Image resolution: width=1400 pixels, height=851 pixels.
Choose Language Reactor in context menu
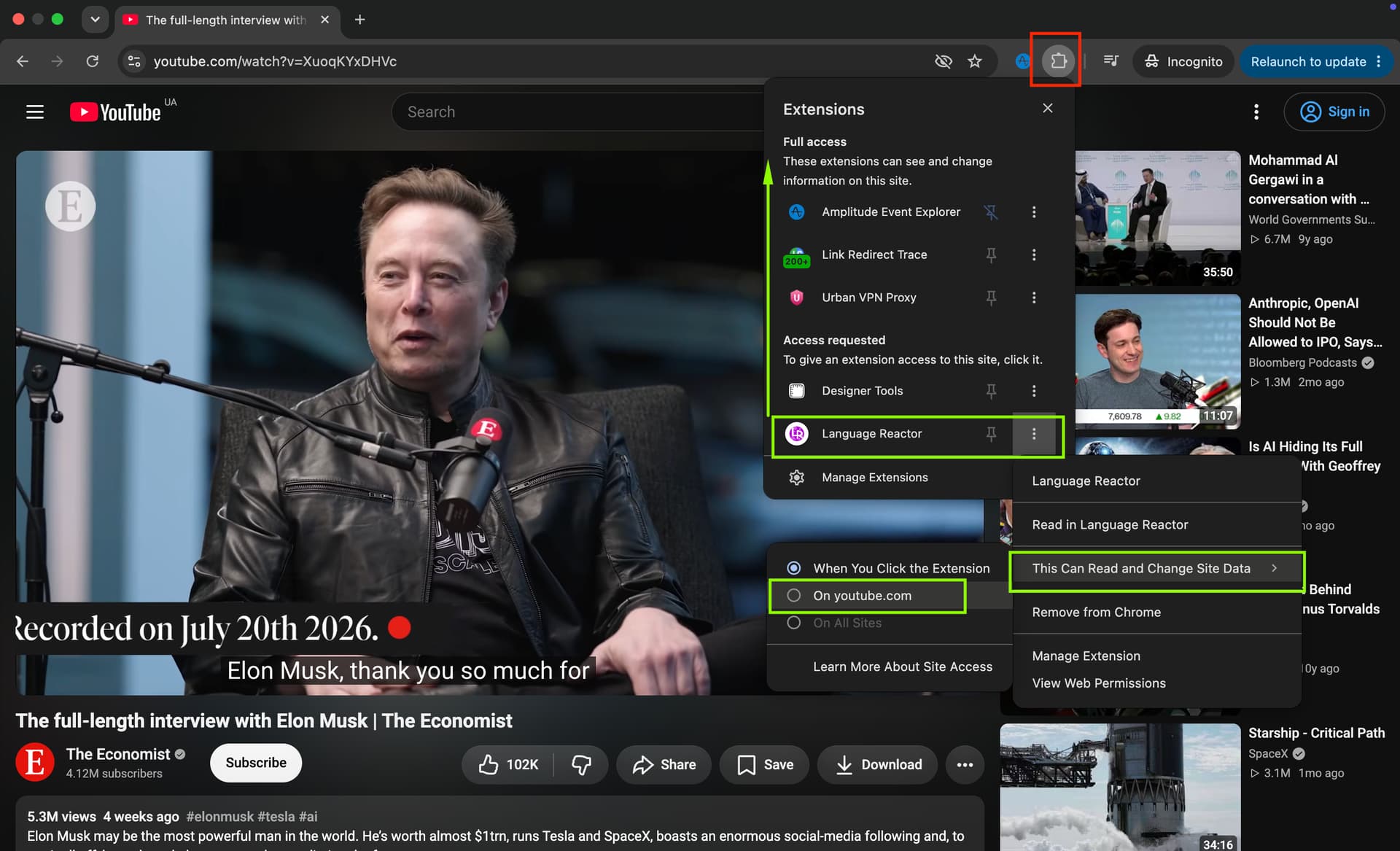click(x=1156, y=481)
